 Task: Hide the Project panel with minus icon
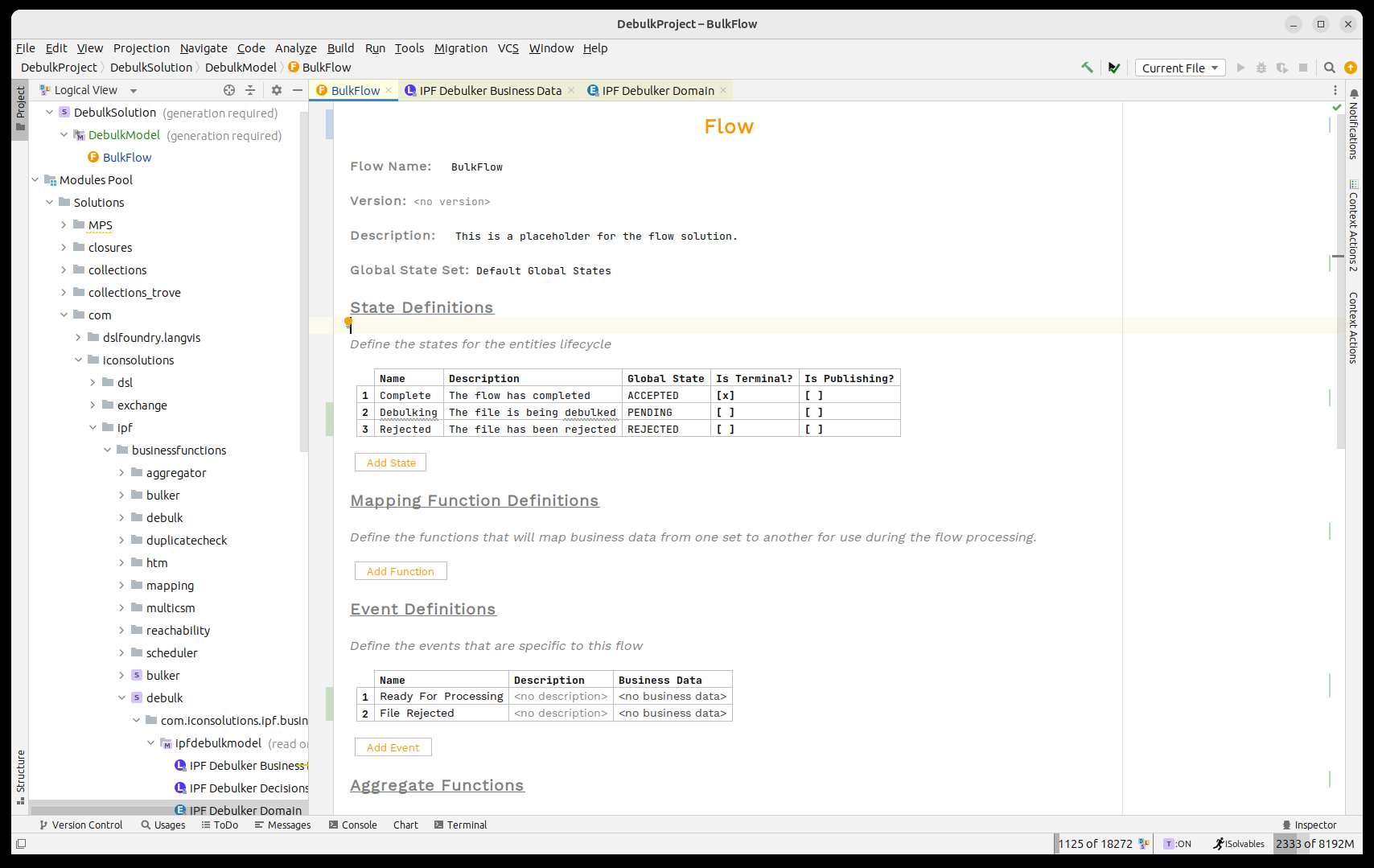[297, 90]
